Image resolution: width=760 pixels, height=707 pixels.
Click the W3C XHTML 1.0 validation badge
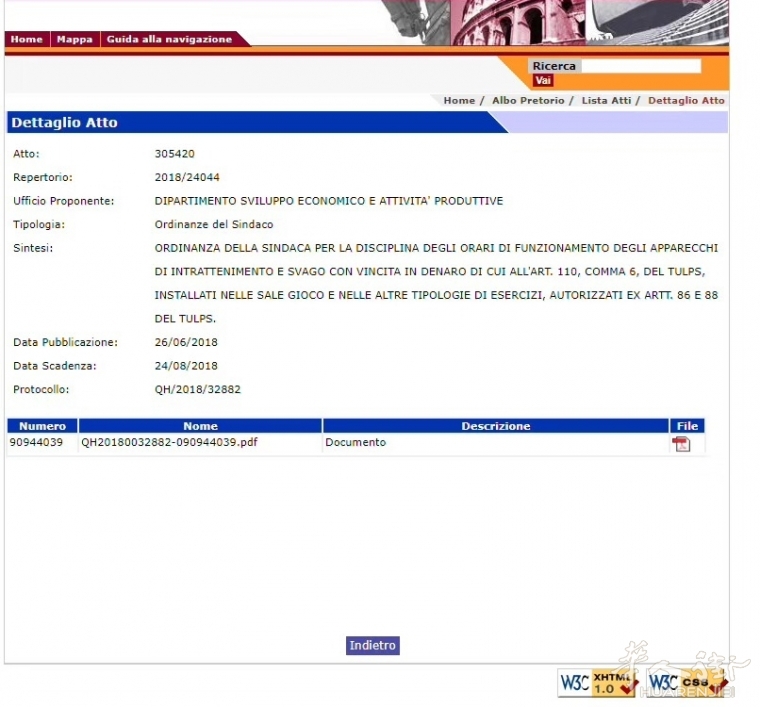pyautogui.click(x=597, y=683)
